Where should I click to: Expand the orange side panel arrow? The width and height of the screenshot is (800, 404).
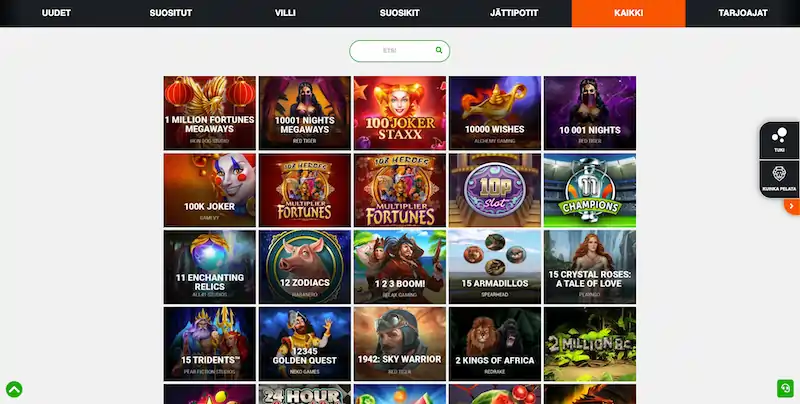pos(792,206)
